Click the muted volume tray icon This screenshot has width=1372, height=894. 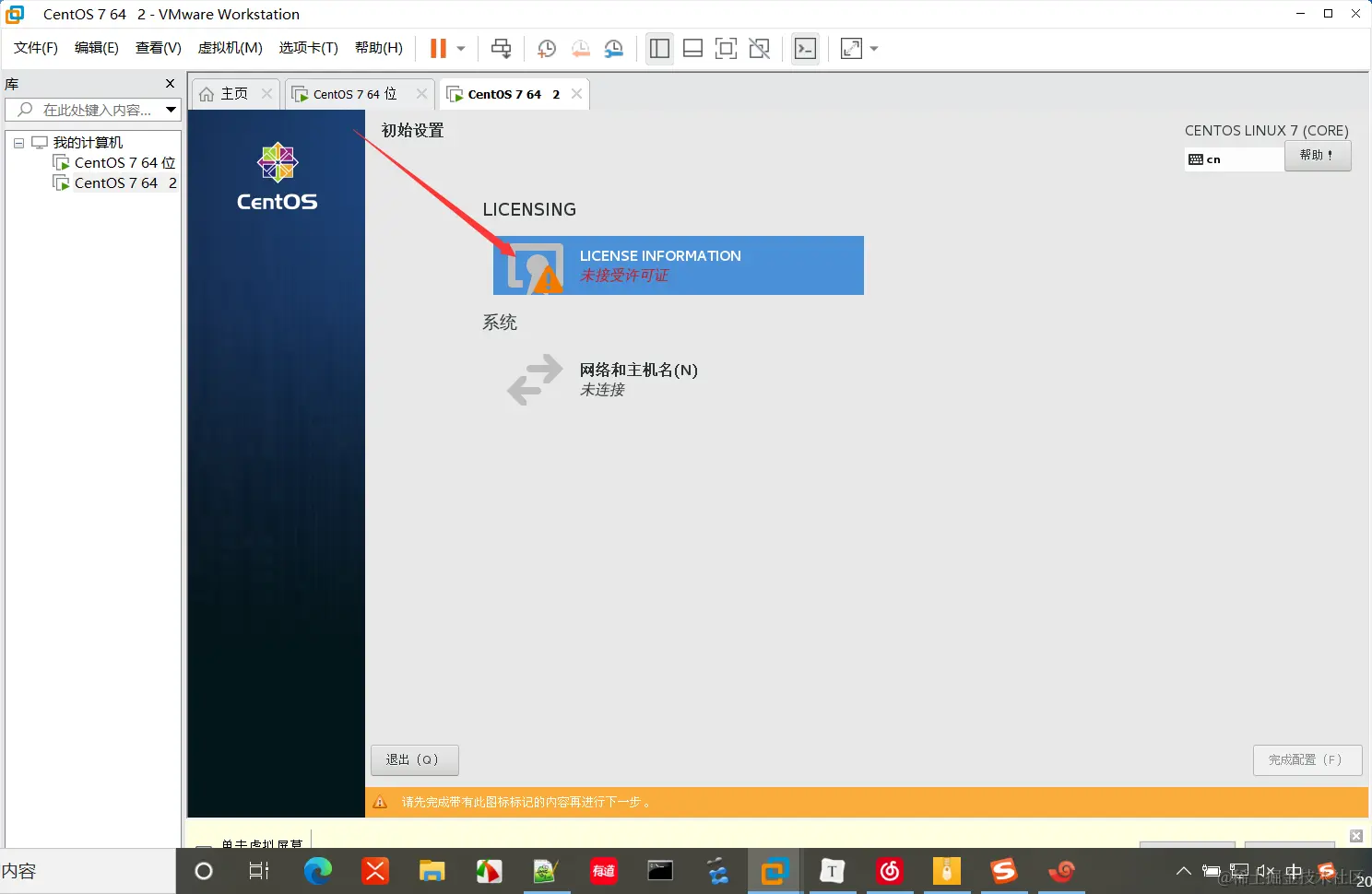(x=1266, y=871)
